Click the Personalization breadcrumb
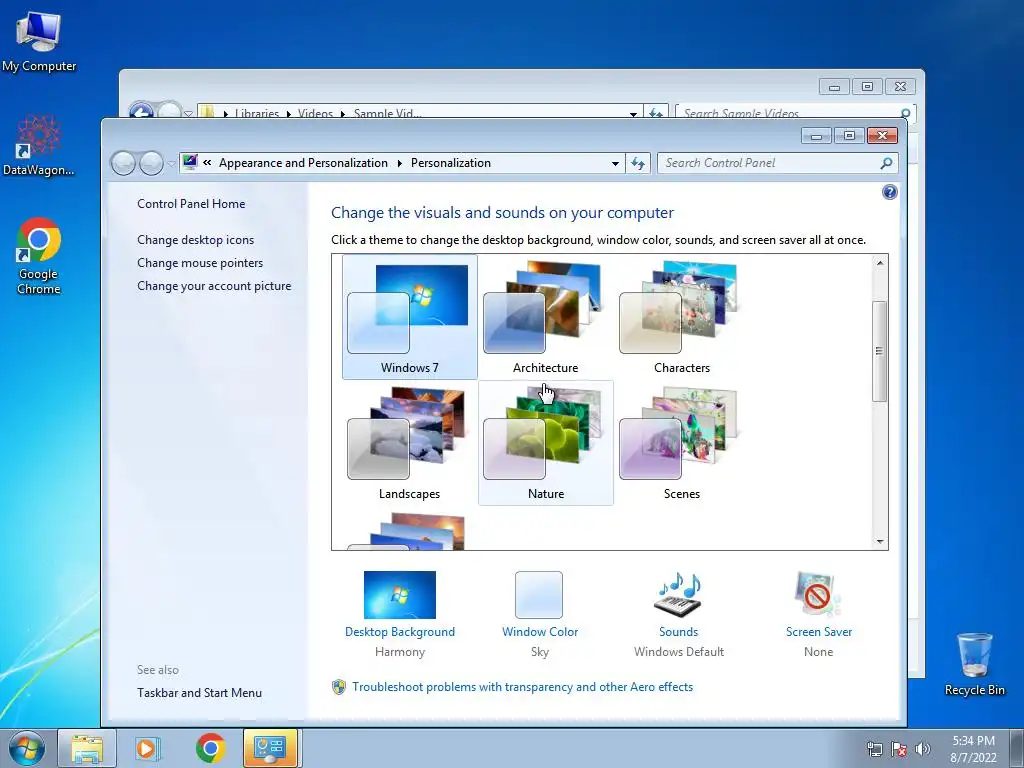 [x=451, y=163]
